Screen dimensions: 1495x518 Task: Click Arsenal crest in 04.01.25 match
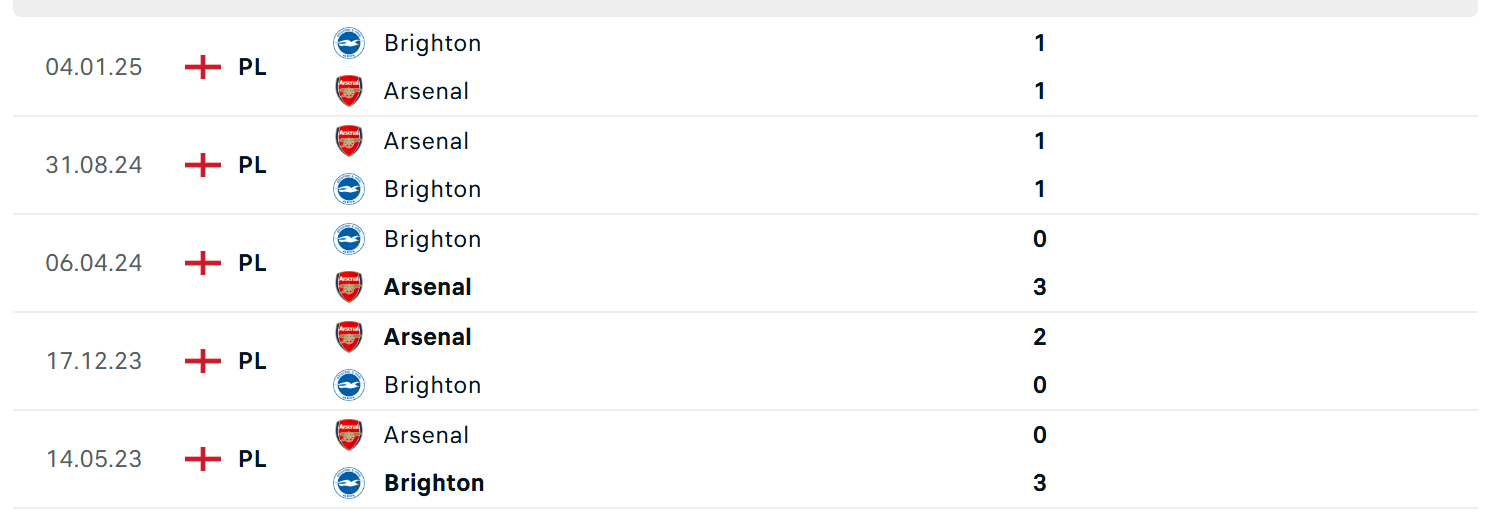click(x=348, y=91)
